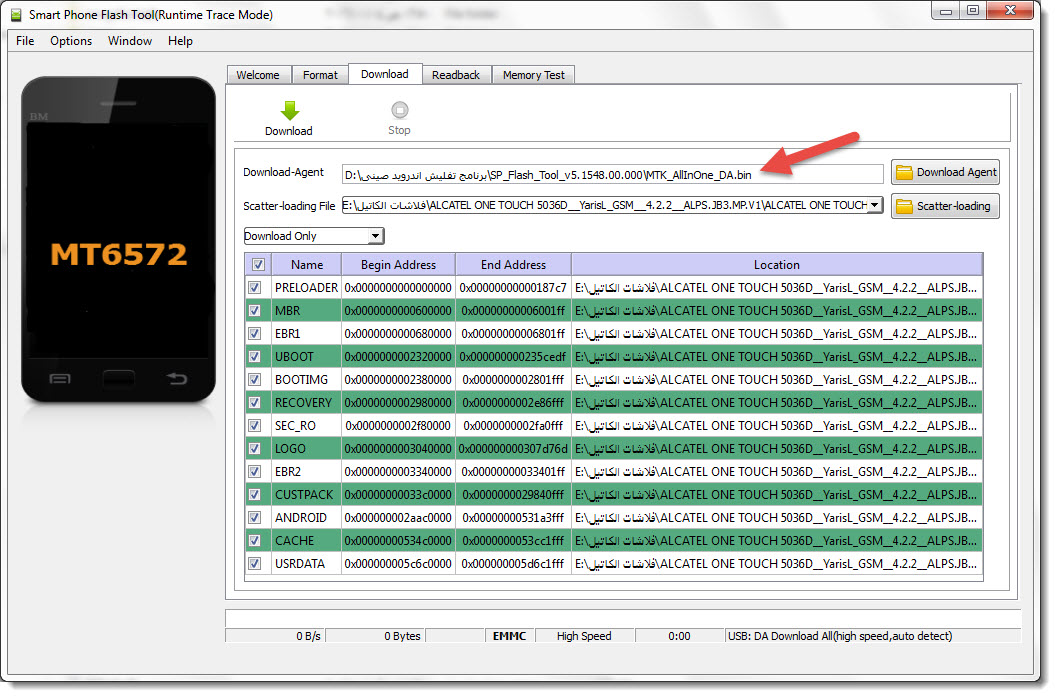Viewport: 1056px width, 697px height.
Task: Click the Stop icon in toolbar
Action: (399, 110)
